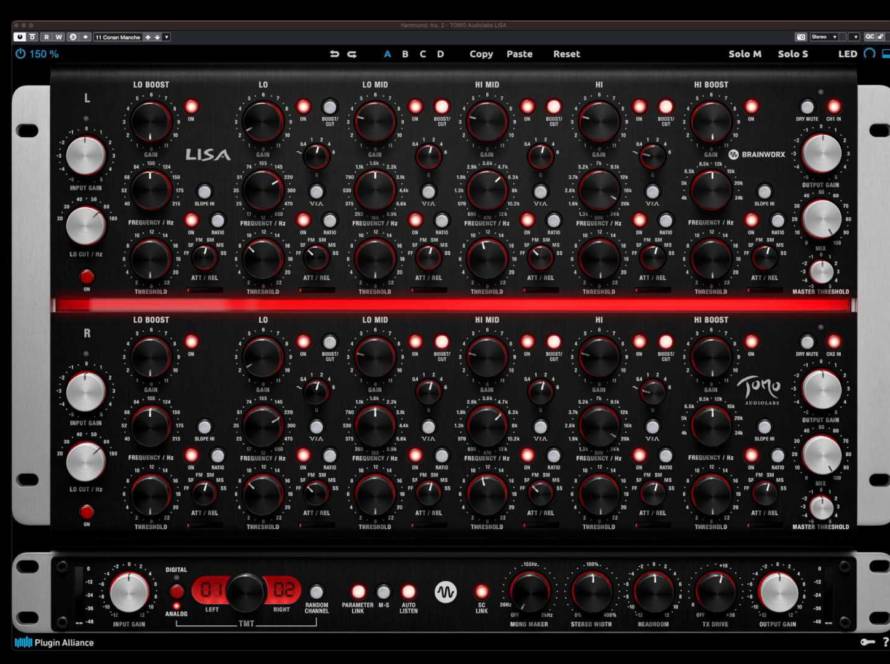This screenshot has height=664, width=890.
Task: Click the host camera snapshot icon
Action: click(801, 37)
